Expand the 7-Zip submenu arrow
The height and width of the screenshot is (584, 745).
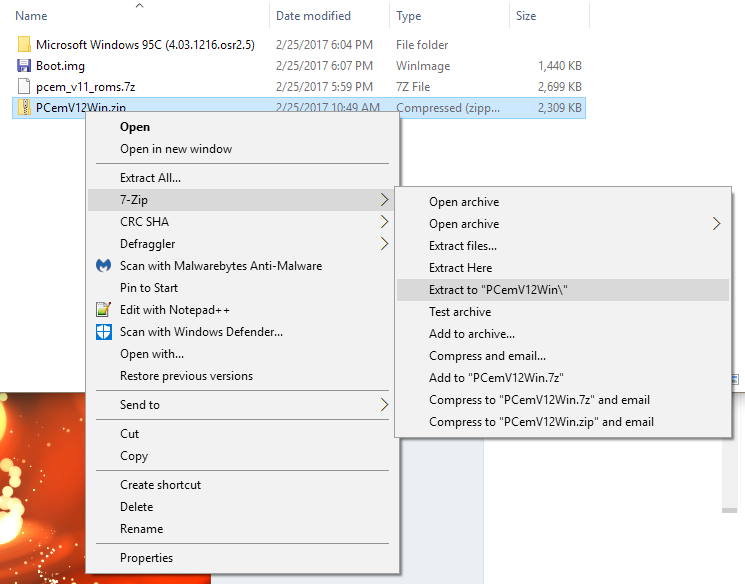[x=384, y=200]
